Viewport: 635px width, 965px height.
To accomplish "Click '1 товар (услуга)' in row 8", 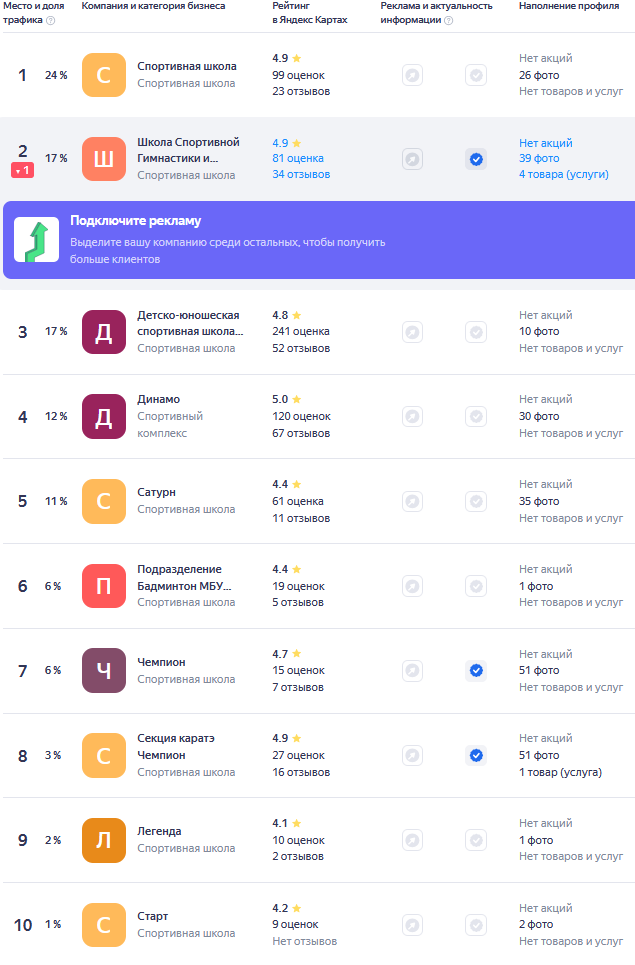I will pyautogui.click(x=561, y=772).
